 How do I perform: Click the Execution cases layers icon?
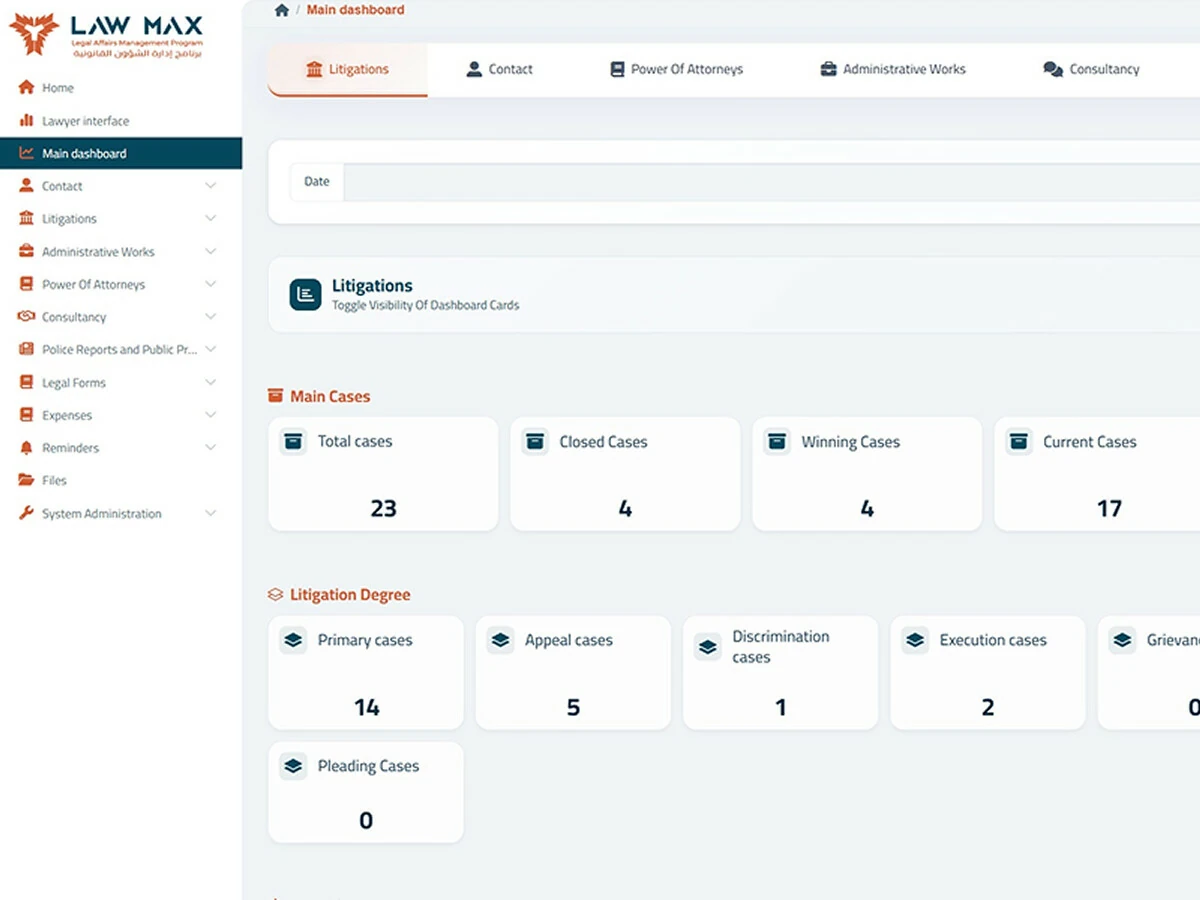[x=915, y=640]
